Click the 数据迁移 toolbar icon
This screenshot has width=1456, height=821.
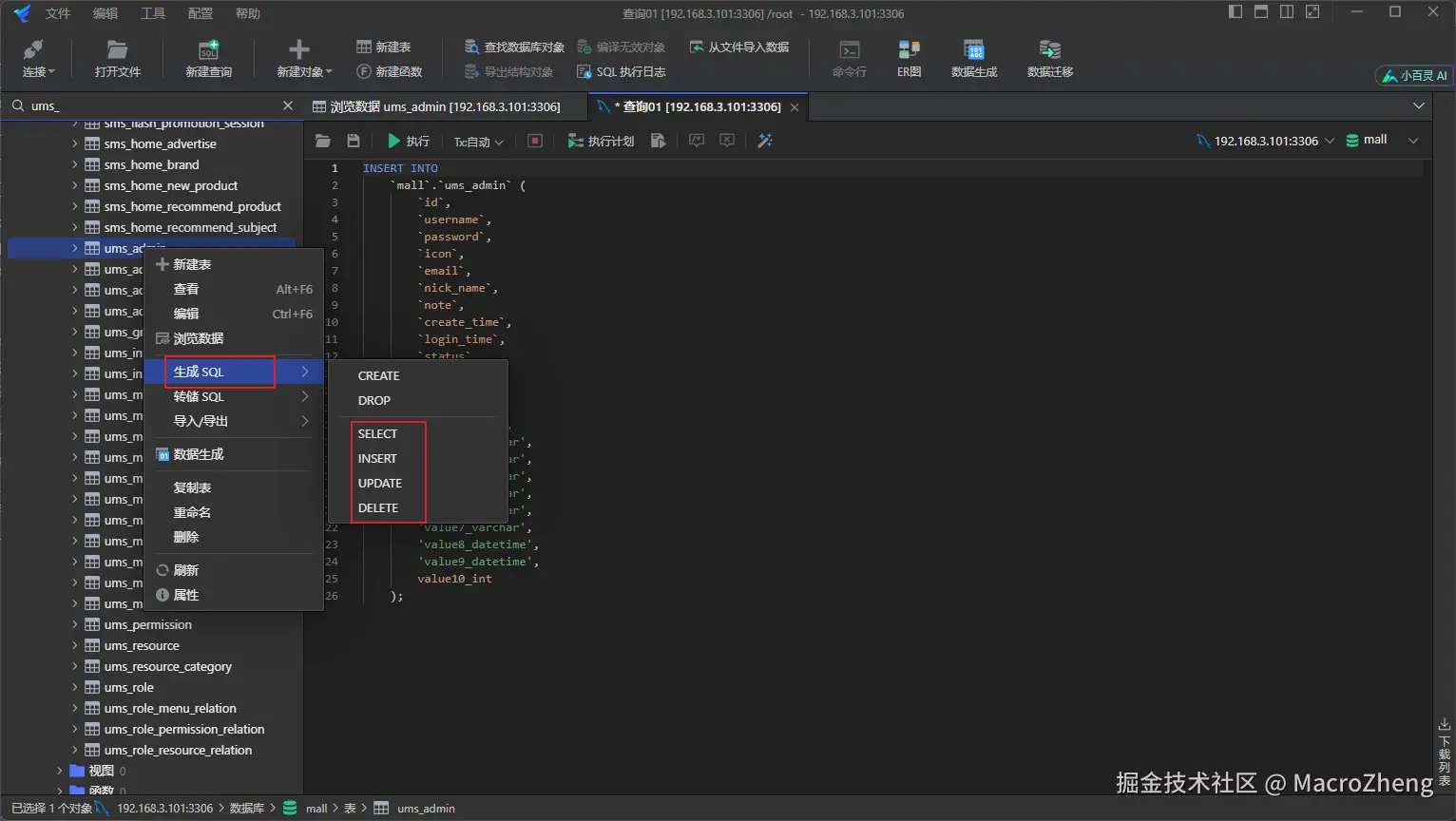[1049, 58]
